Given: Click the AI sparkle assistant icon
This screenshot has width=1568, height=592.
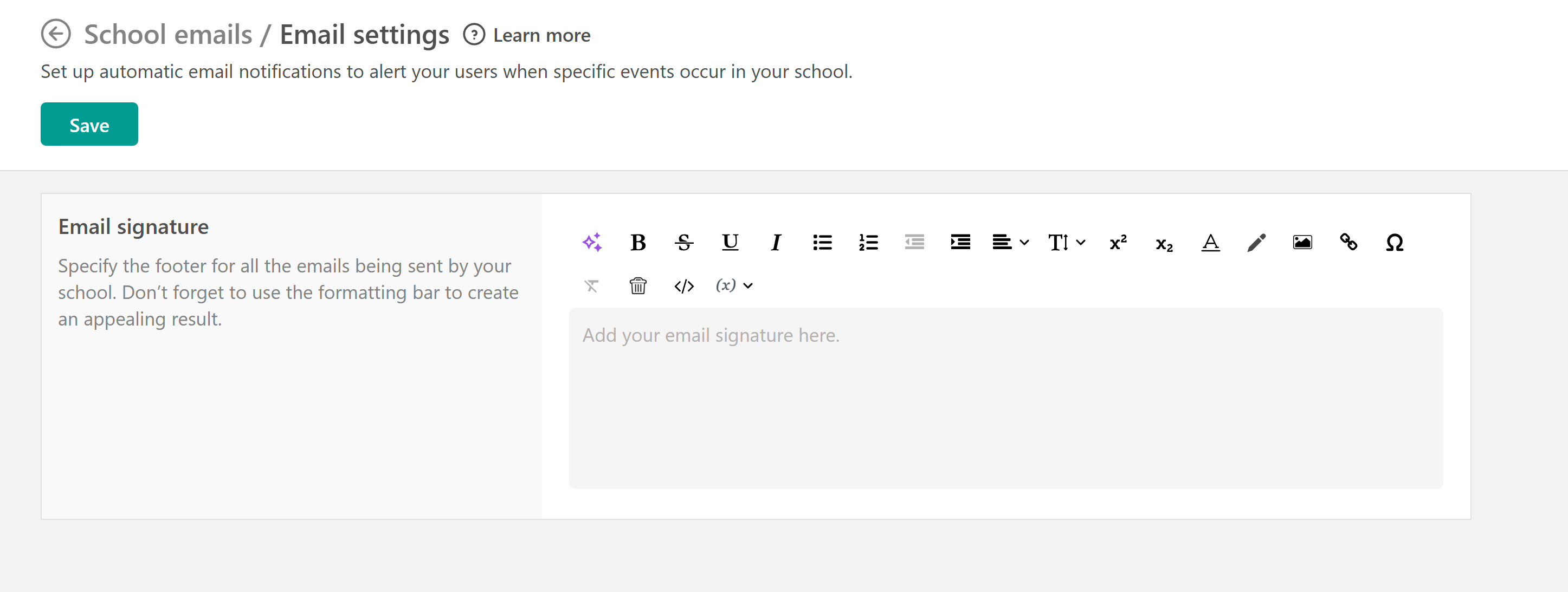Looking at the screenshot, I should coord(592,242).
